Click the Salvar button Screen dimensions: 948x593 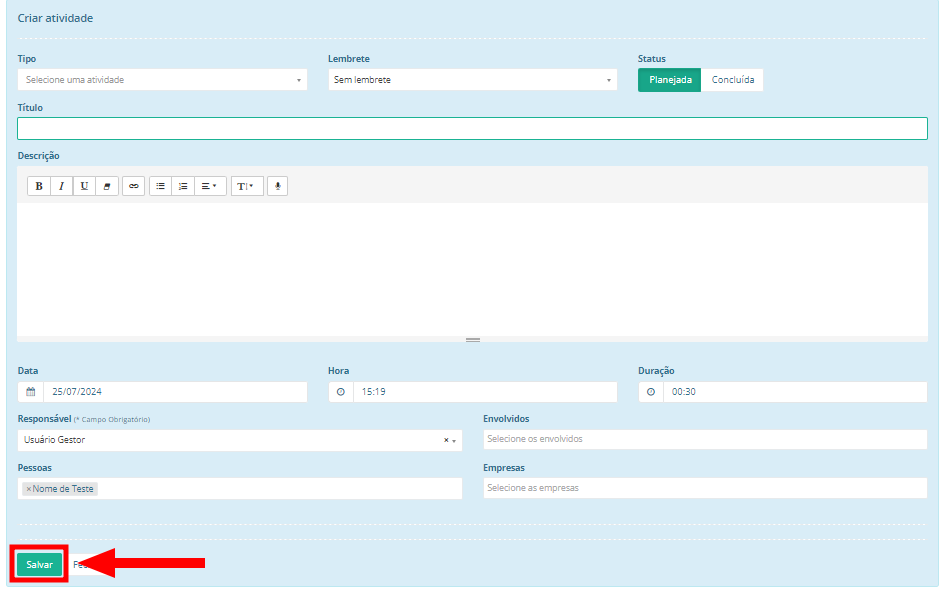pos(39,565)
